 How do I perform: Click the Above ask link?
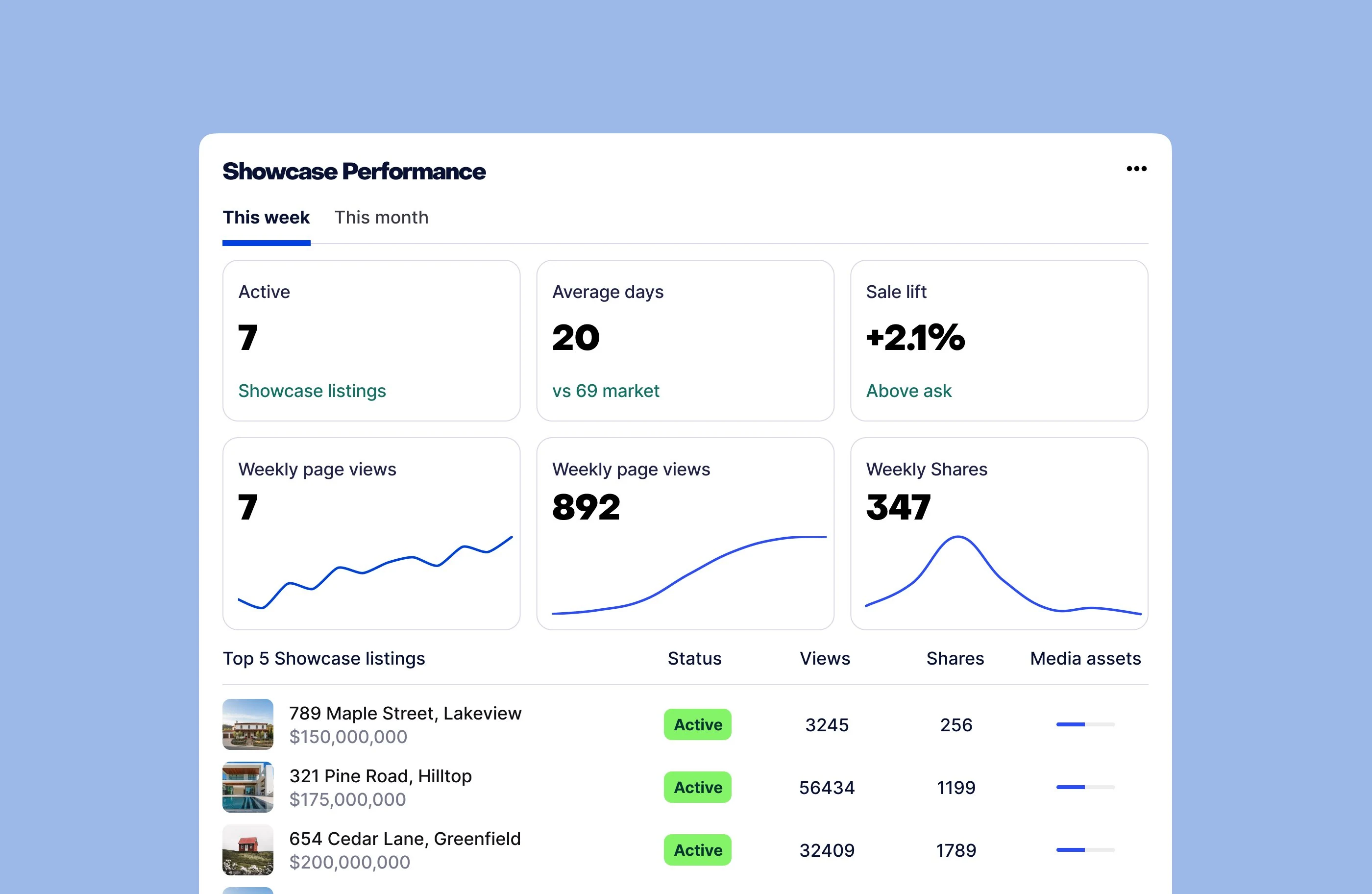(x=908, y=391)
